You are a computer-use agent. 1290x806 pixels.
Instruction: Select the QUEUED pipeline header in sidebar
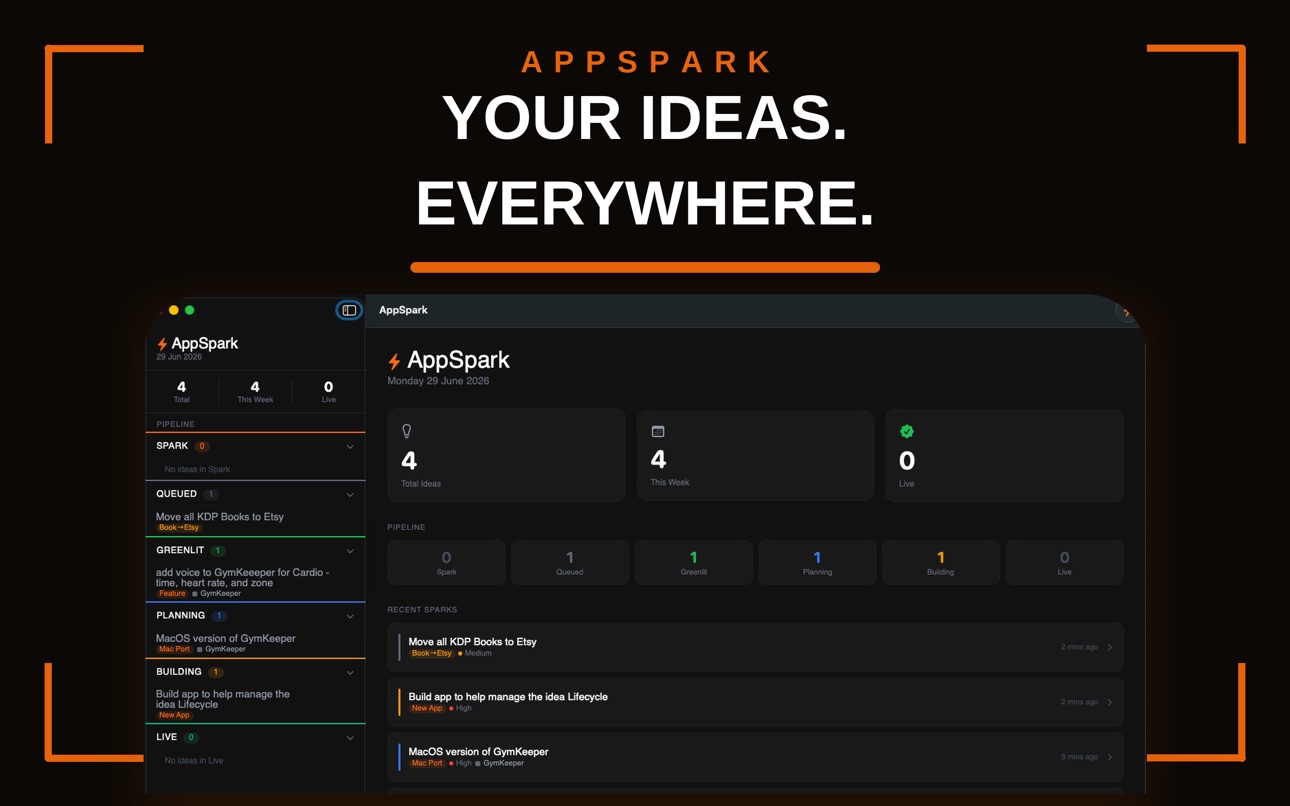(x=255, y=494)
